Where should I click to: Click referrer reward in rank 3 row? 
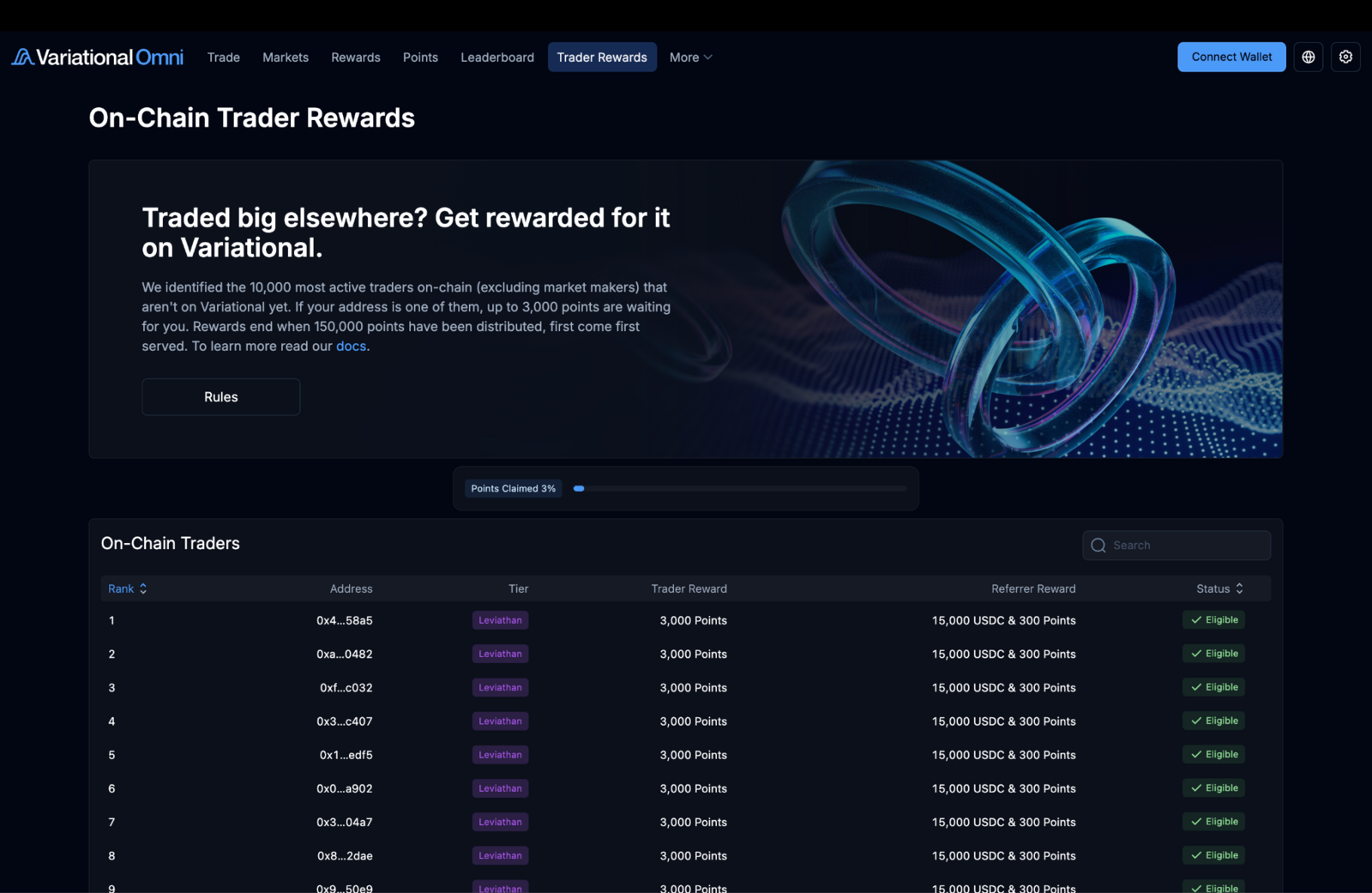click(1004, 688)
